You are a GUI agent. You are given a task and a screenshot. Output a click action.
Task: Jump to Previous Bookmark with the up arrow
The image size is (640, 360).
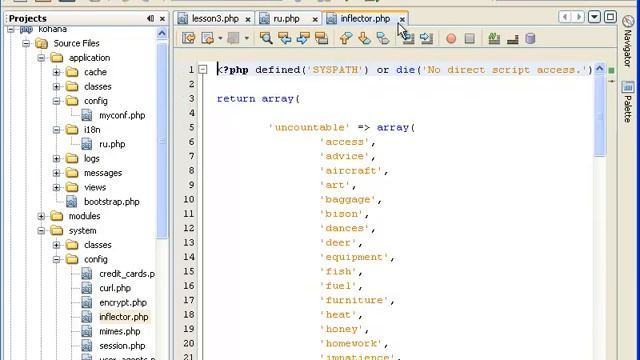point(346,38)
